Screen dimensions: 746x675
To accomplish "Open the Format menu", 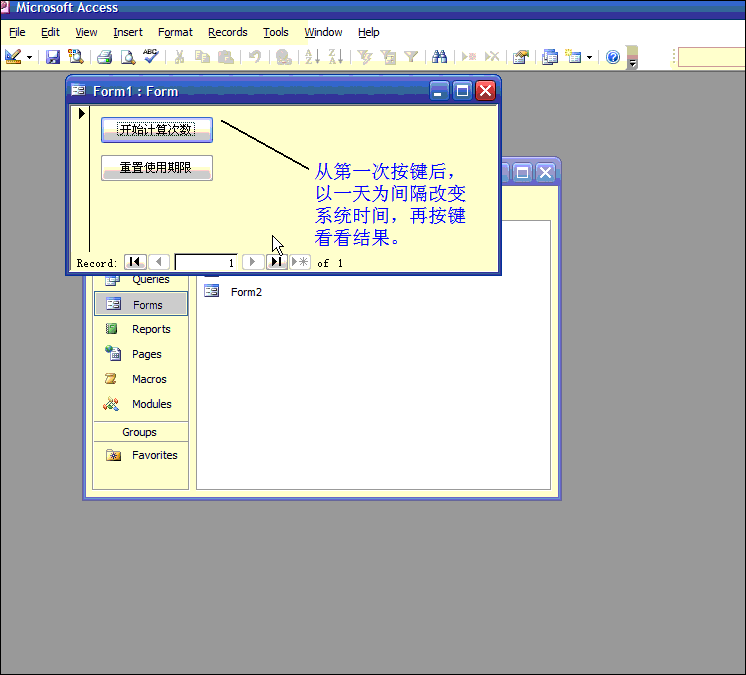I will [175, 32].
